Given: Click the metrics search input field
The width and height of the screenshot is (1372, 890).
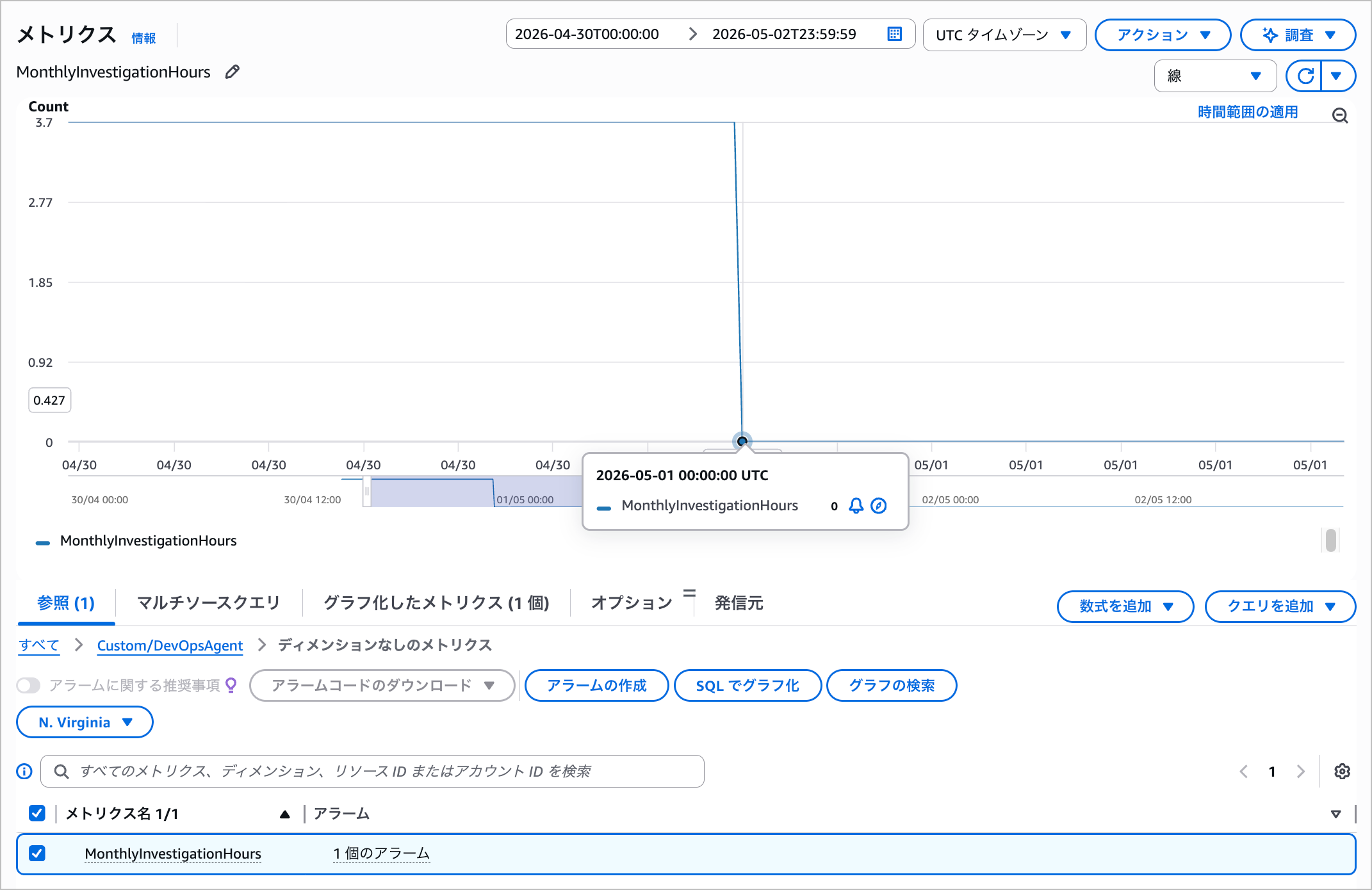Looking at the screenshot, I should (x=372, y=771).
